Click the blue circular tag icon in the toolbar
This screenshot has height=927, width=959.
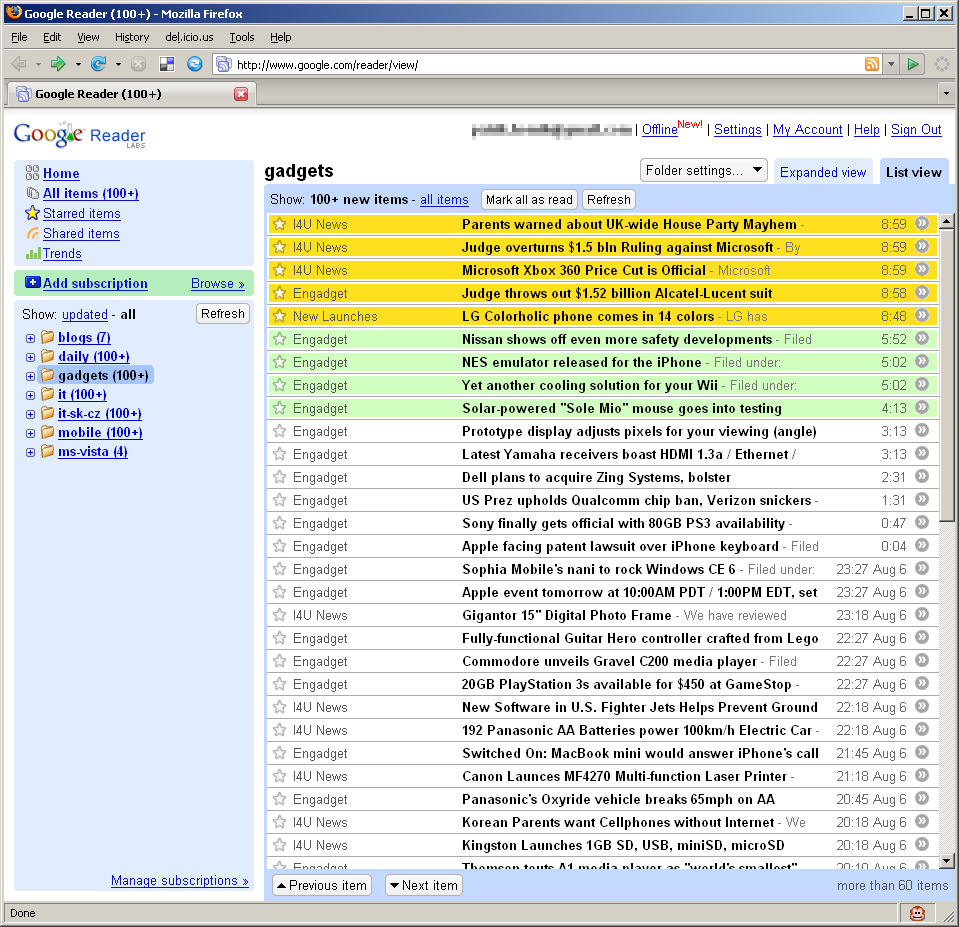pos(194,64)
